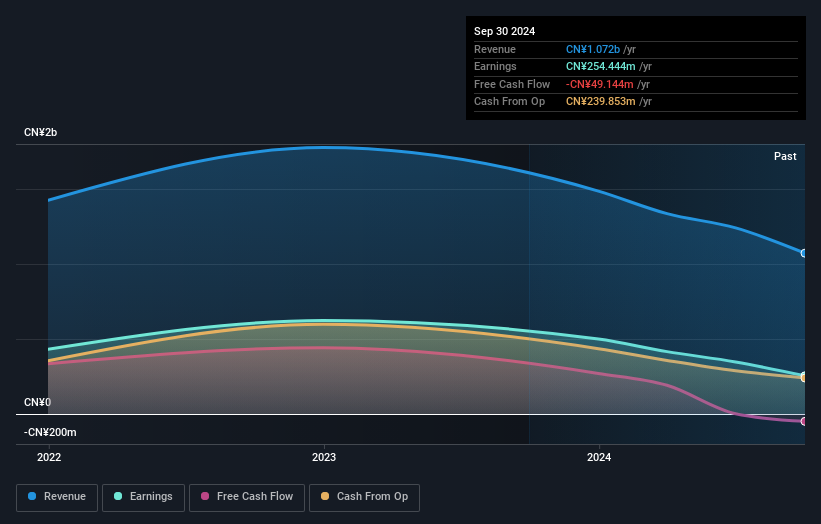
Task: Toggle the Free Cash Flow legend button
Action: [x=247, y=497]
